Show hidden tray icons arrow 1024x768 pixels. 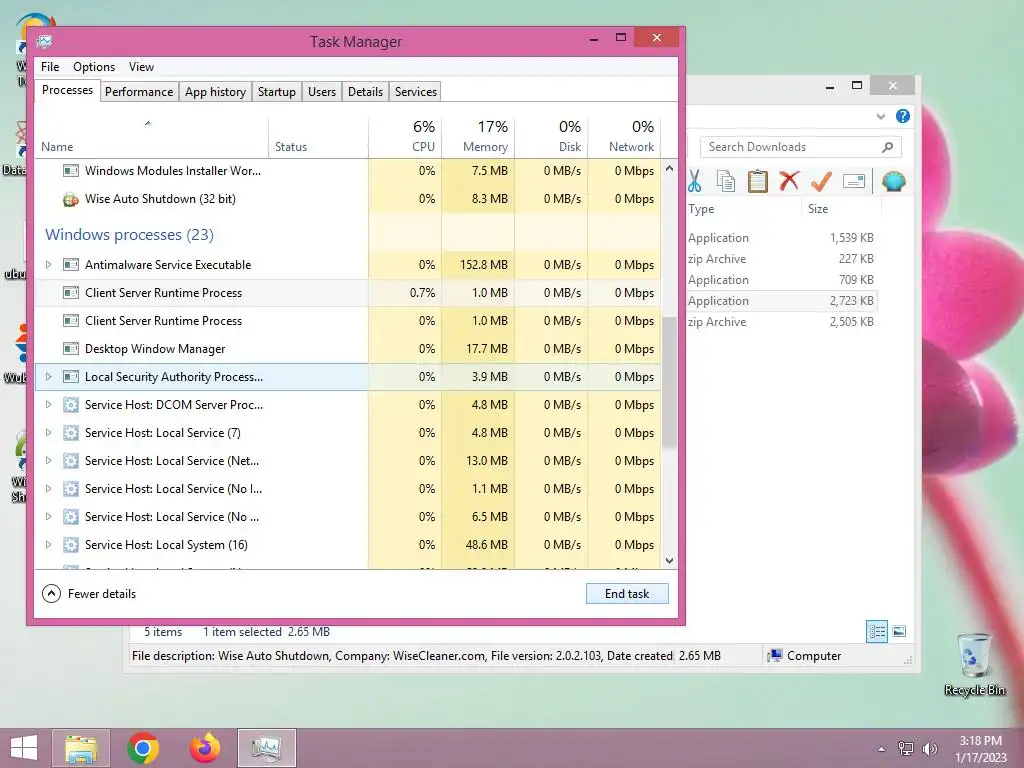881,749
